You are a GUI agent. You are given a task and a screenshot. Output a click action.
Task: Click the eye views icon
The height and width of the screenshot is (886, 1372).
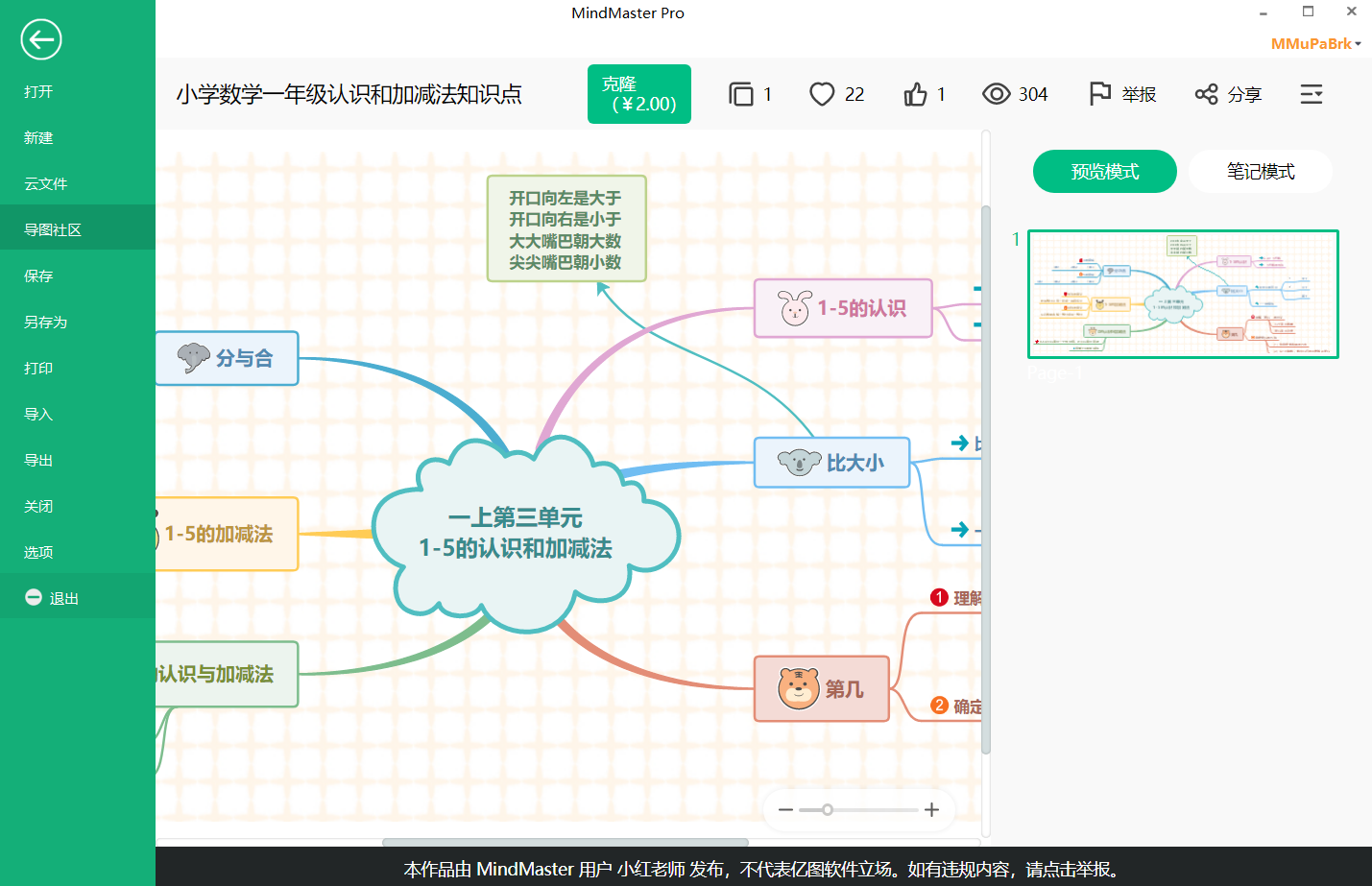(997, 94)
